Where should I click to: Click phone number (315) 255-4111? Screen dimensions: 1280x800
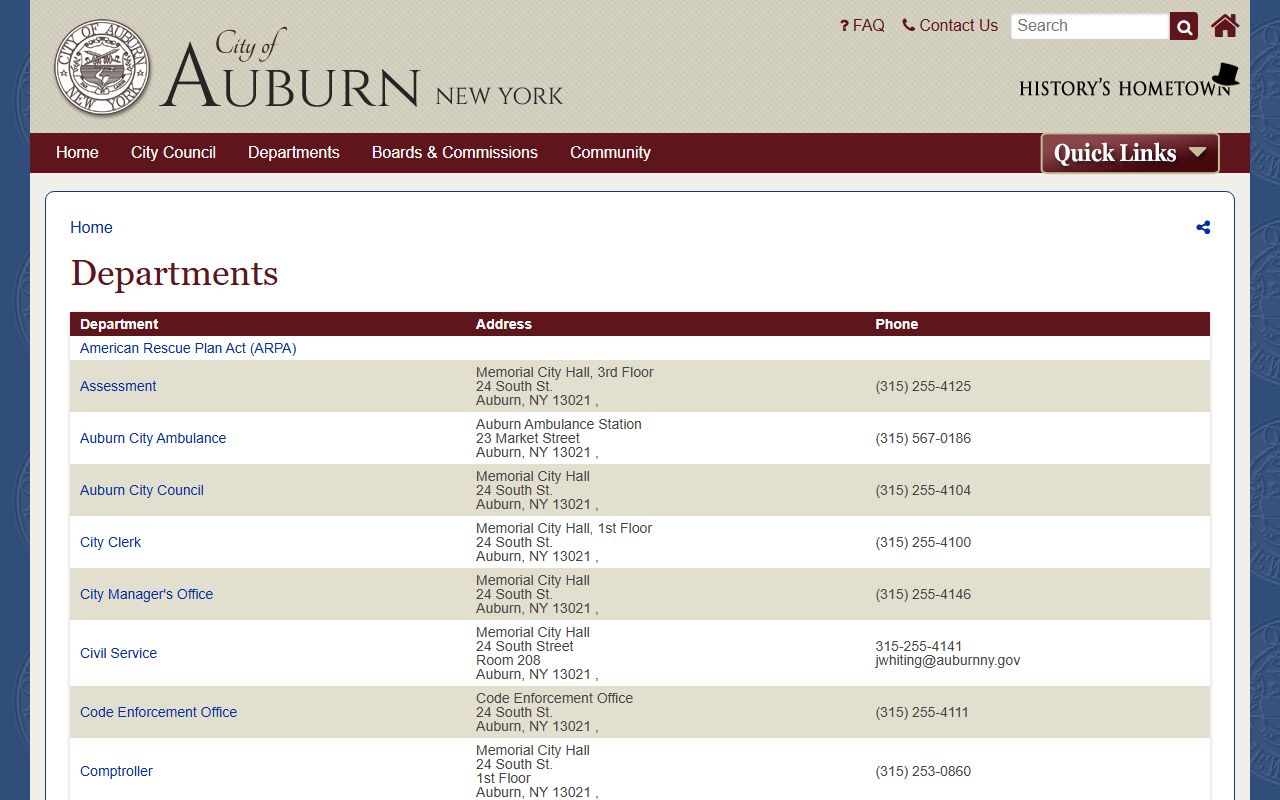point(923,712)
